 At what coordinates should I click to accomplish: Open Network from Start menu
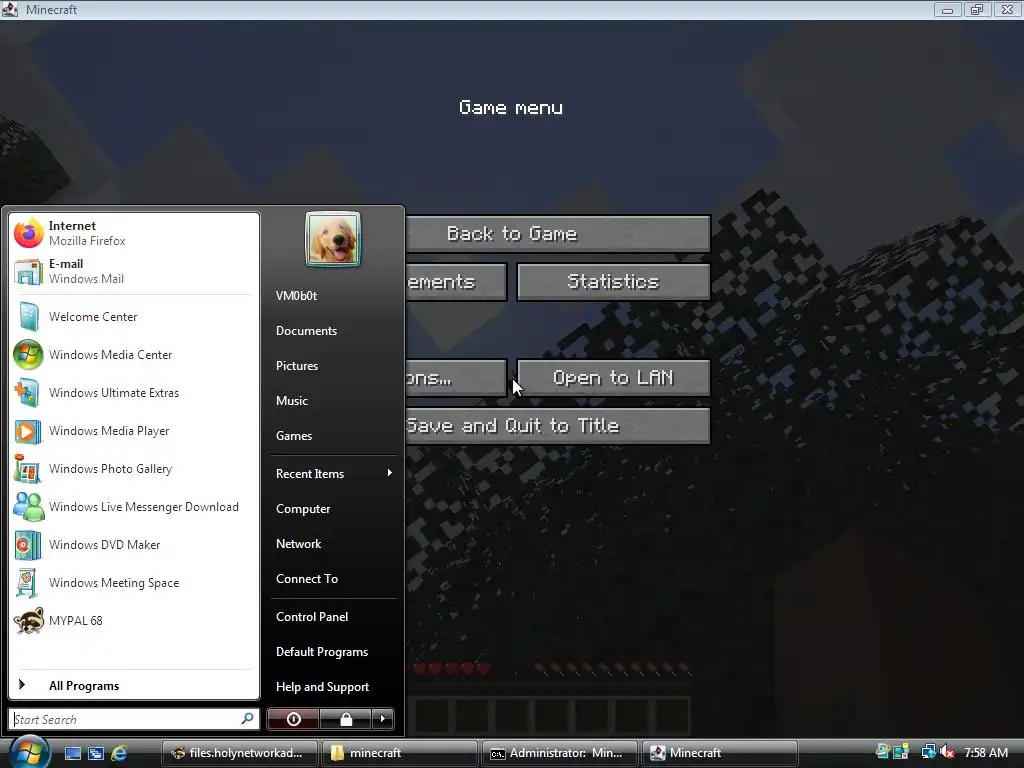pos(332,543)
